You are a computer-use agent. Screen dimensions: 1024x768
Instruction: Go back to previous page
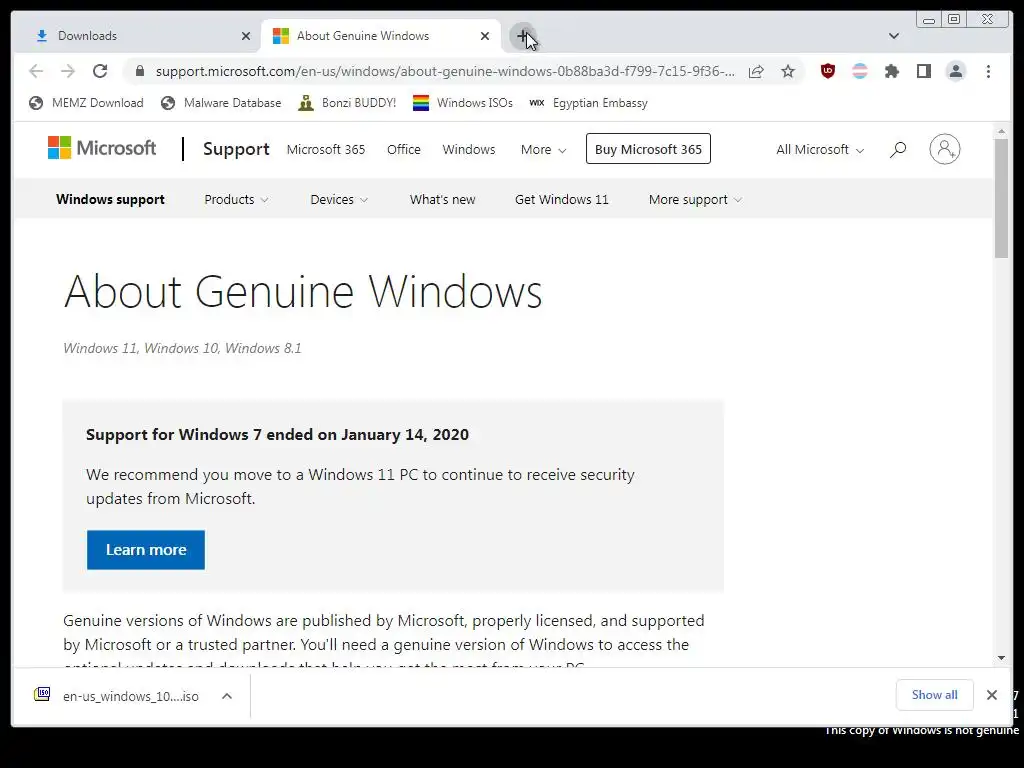(x=36, y=71)
